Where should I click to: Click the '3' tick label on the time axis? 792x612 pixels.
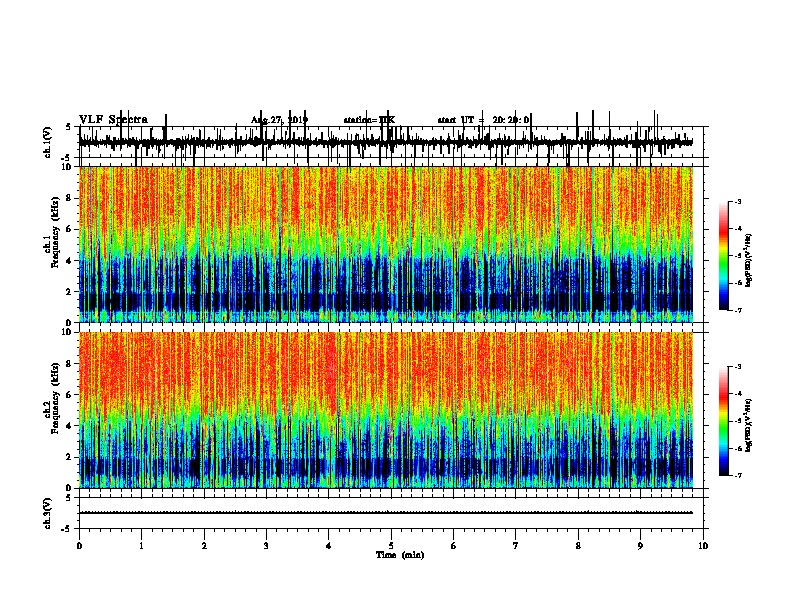(x=266, y=545)
